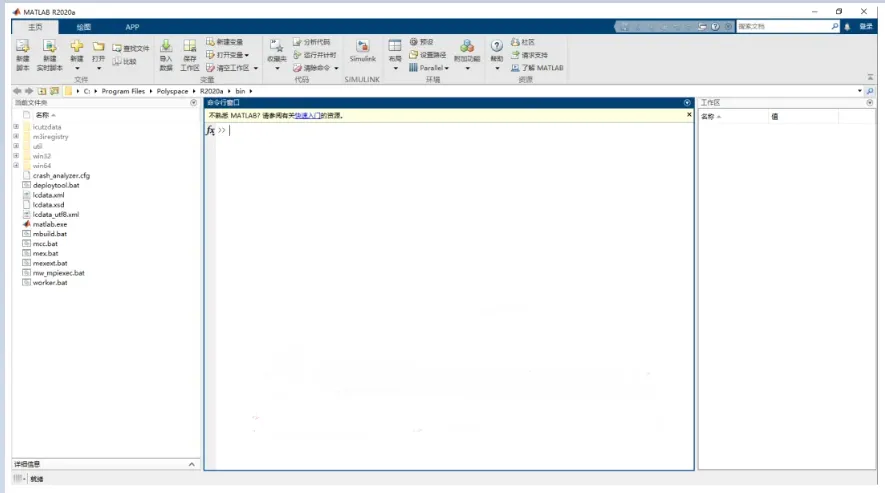Go forward with the address bar arrow
Viewport: 885px width, 493px height.
click(x=29, y=91)
